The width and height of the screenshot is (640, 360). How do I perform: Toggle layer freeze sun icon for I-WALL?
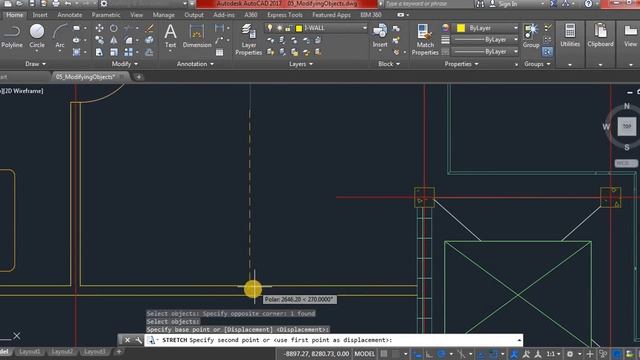click(279, 28)
